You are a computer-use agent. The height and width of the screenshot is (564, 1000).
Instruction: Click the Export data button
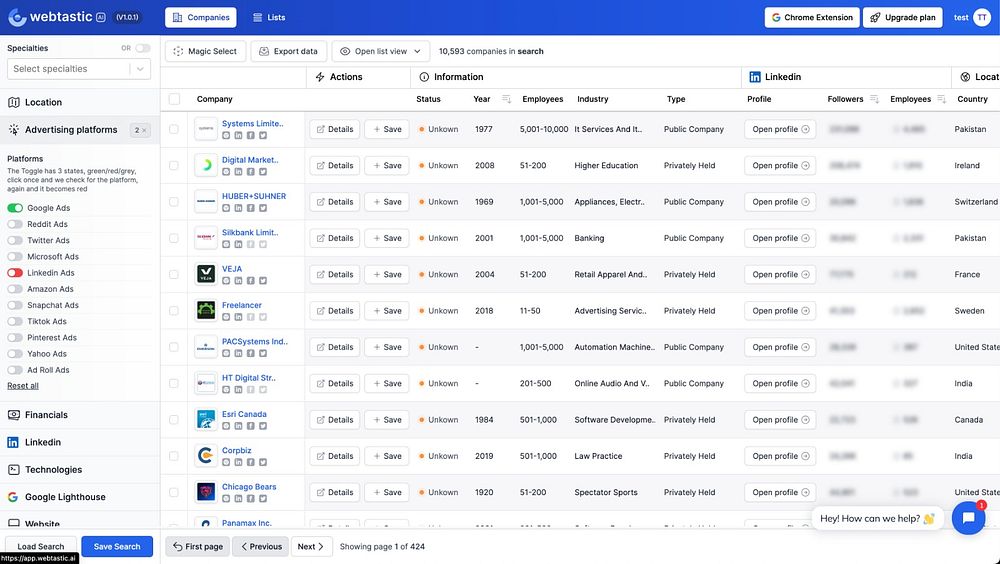289,51
